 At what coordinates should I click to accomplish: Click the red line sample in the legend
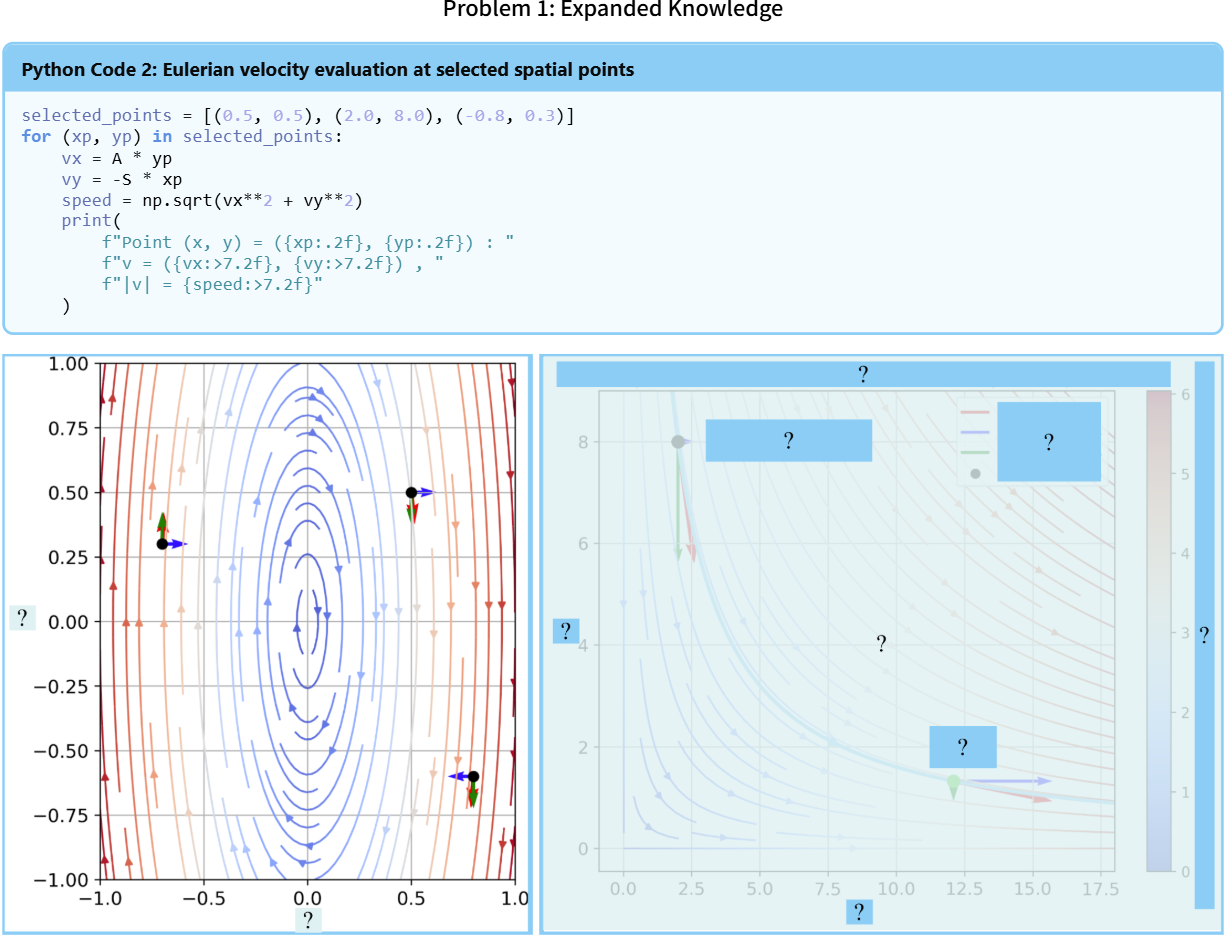tap(974, 412)
